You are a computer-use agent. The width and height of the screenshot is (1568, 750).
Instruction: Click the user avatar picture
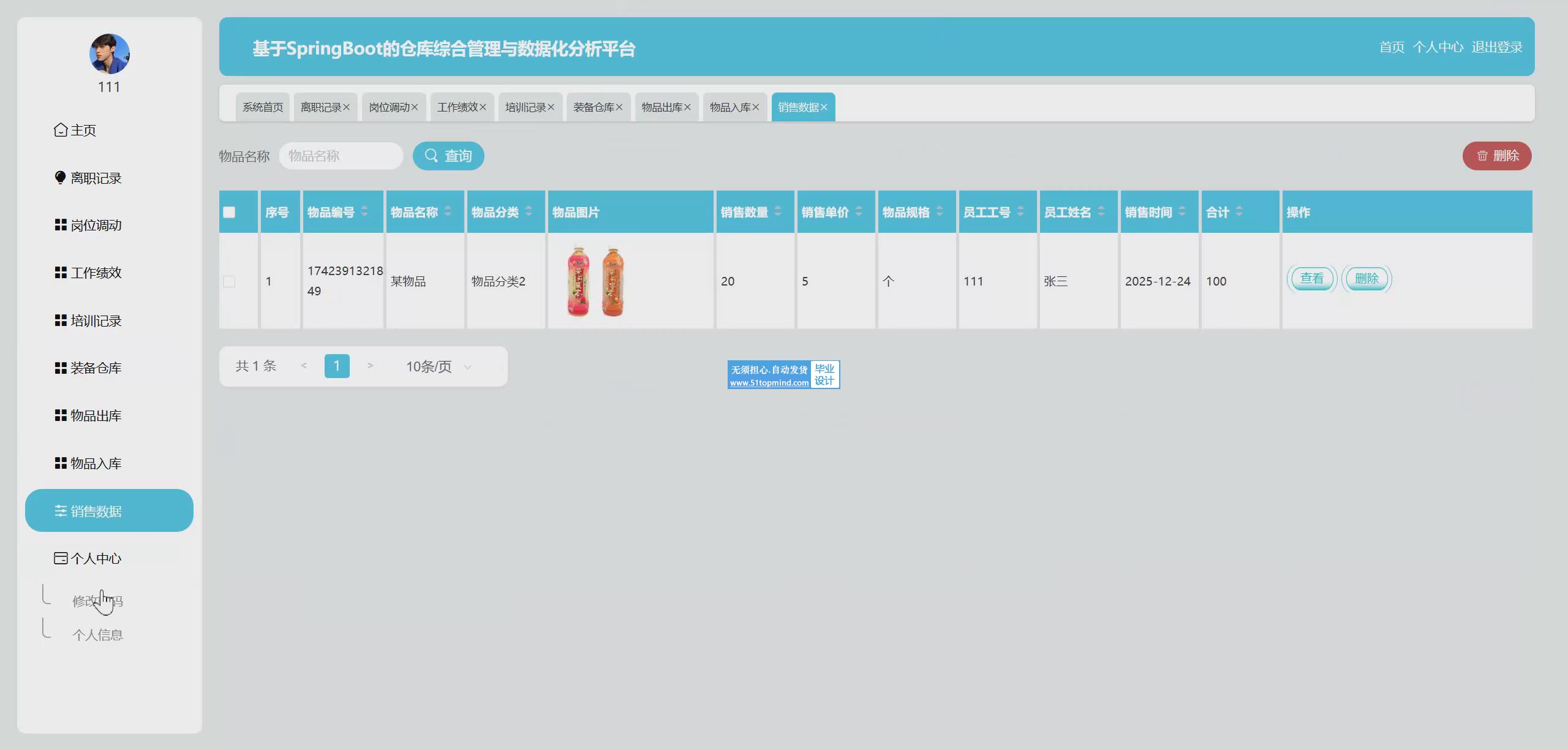109,54
